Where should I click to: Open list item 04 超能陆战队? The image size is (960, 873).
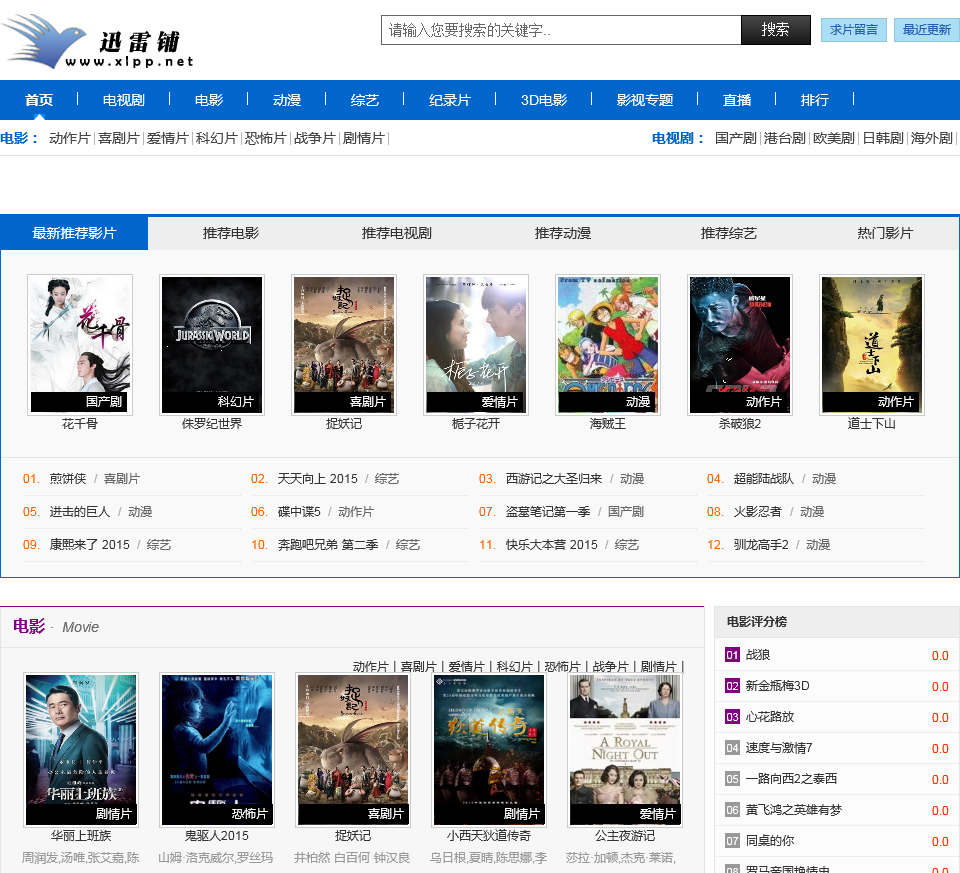[763, 479]
